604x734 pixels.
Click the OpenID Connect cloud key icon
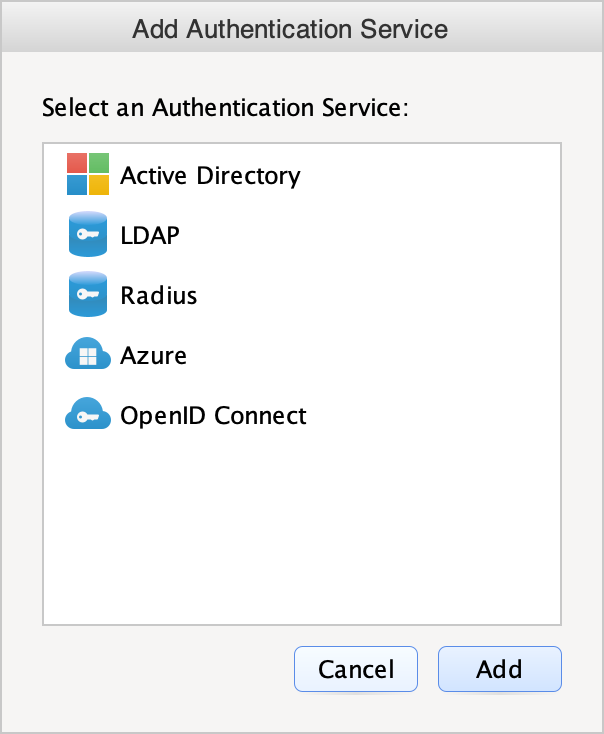(x=88, y=413)
